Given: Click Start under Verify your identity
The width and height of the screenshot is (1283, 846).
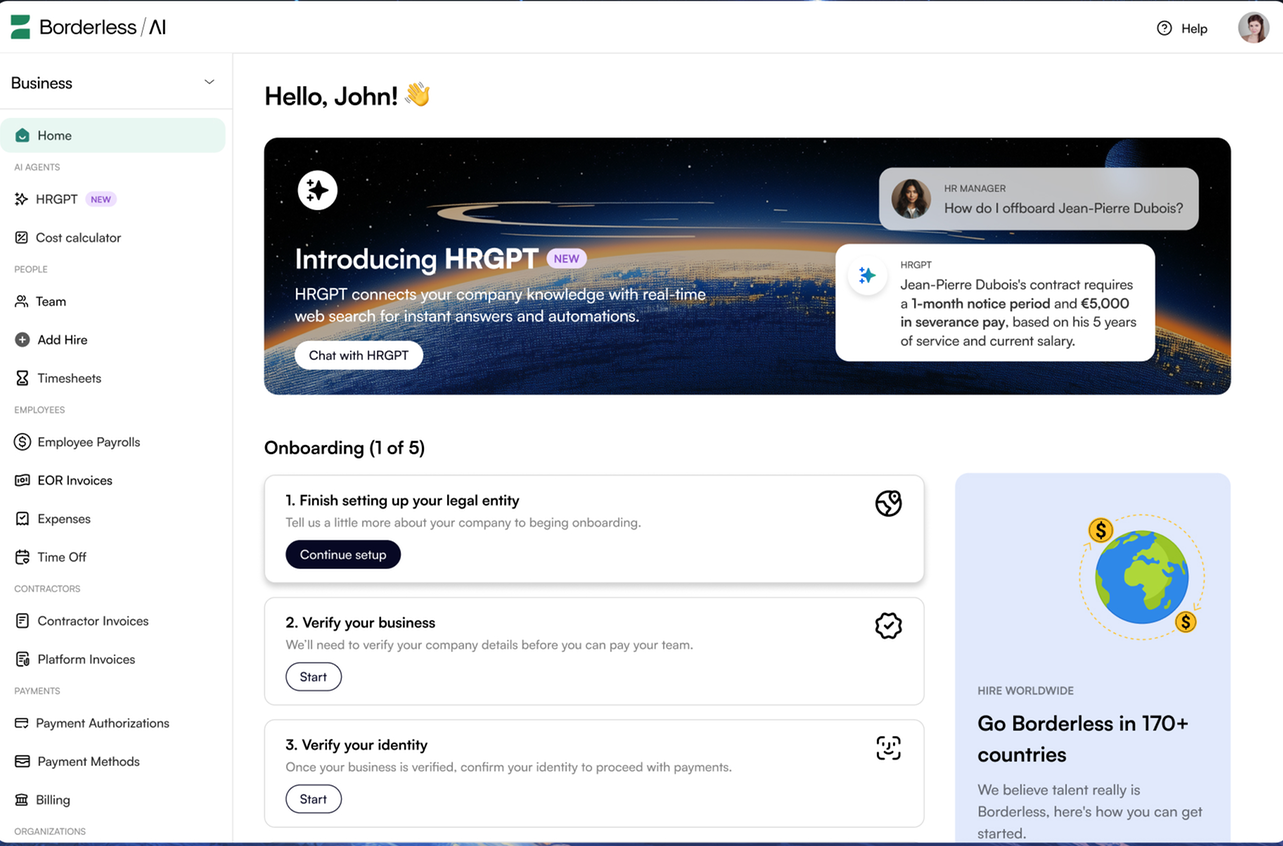Looking at the screenshot, I should pyautogui.click(x=313, y=799).
